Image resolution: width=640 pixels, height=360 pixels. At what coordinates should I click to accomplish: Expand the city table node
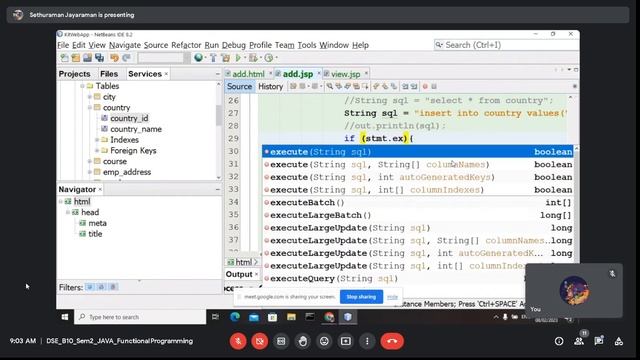pos(90,97)
